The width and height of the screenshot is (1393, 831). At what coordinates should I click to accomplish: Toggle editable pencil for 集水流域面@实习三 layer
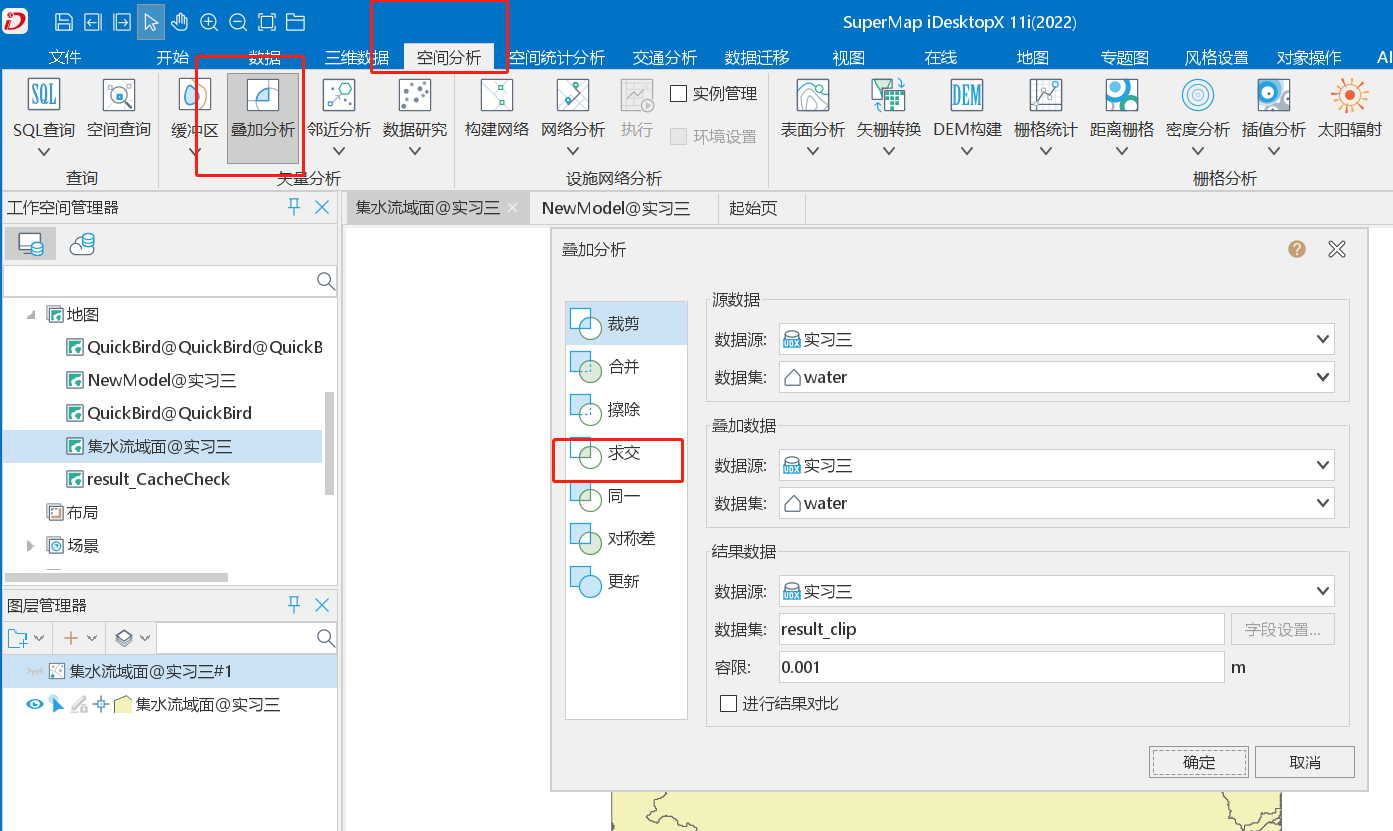click(78, 705)
